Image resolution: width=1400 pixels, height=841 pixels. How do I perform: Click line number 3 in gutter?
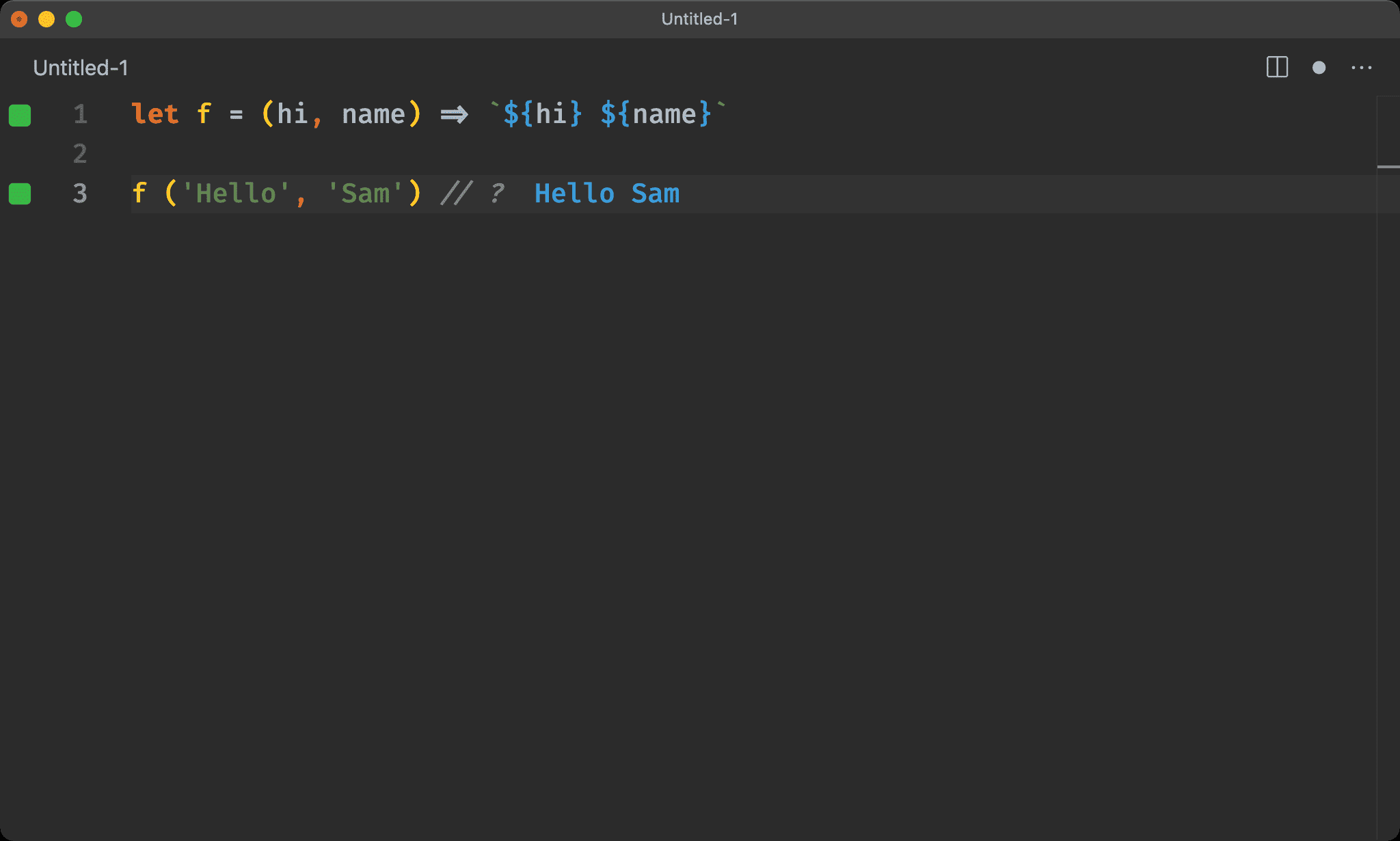point(80,193)
